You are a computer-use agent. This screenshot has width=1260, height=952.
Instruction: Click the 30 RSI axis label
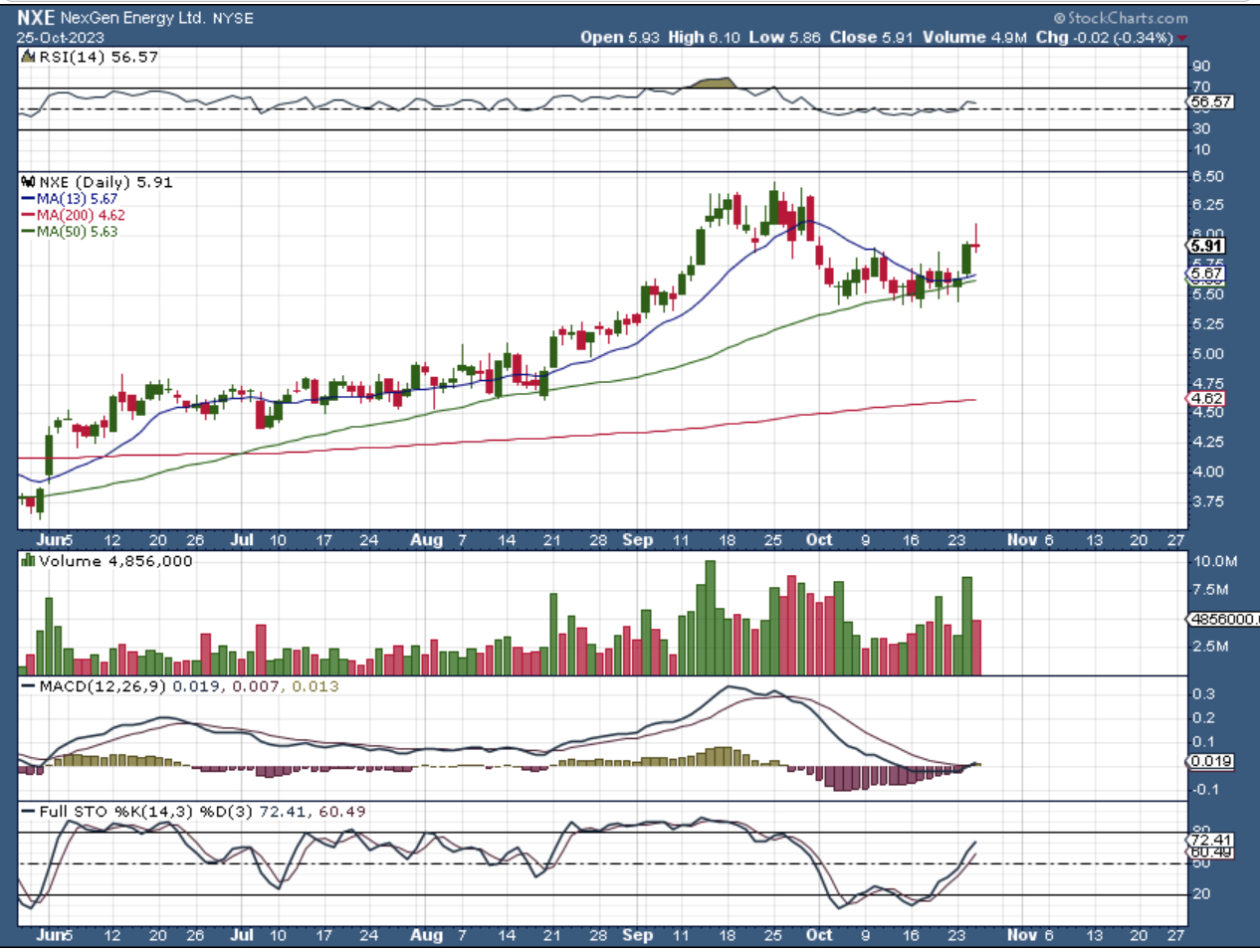pos(1201,129)
